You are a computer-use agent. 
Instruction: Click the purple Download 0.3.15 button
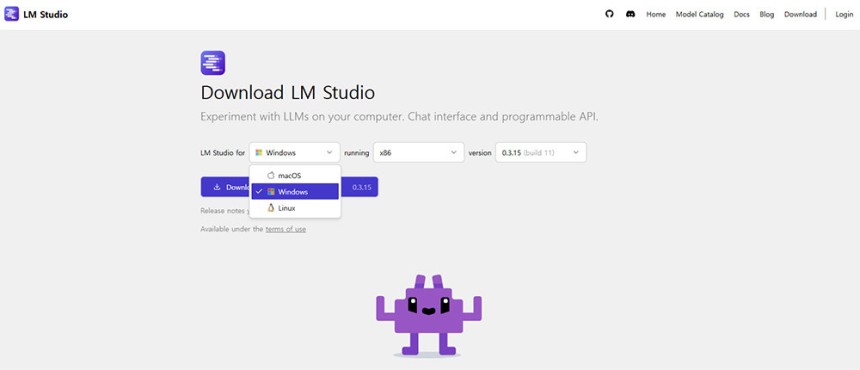[x=289, y=187]
